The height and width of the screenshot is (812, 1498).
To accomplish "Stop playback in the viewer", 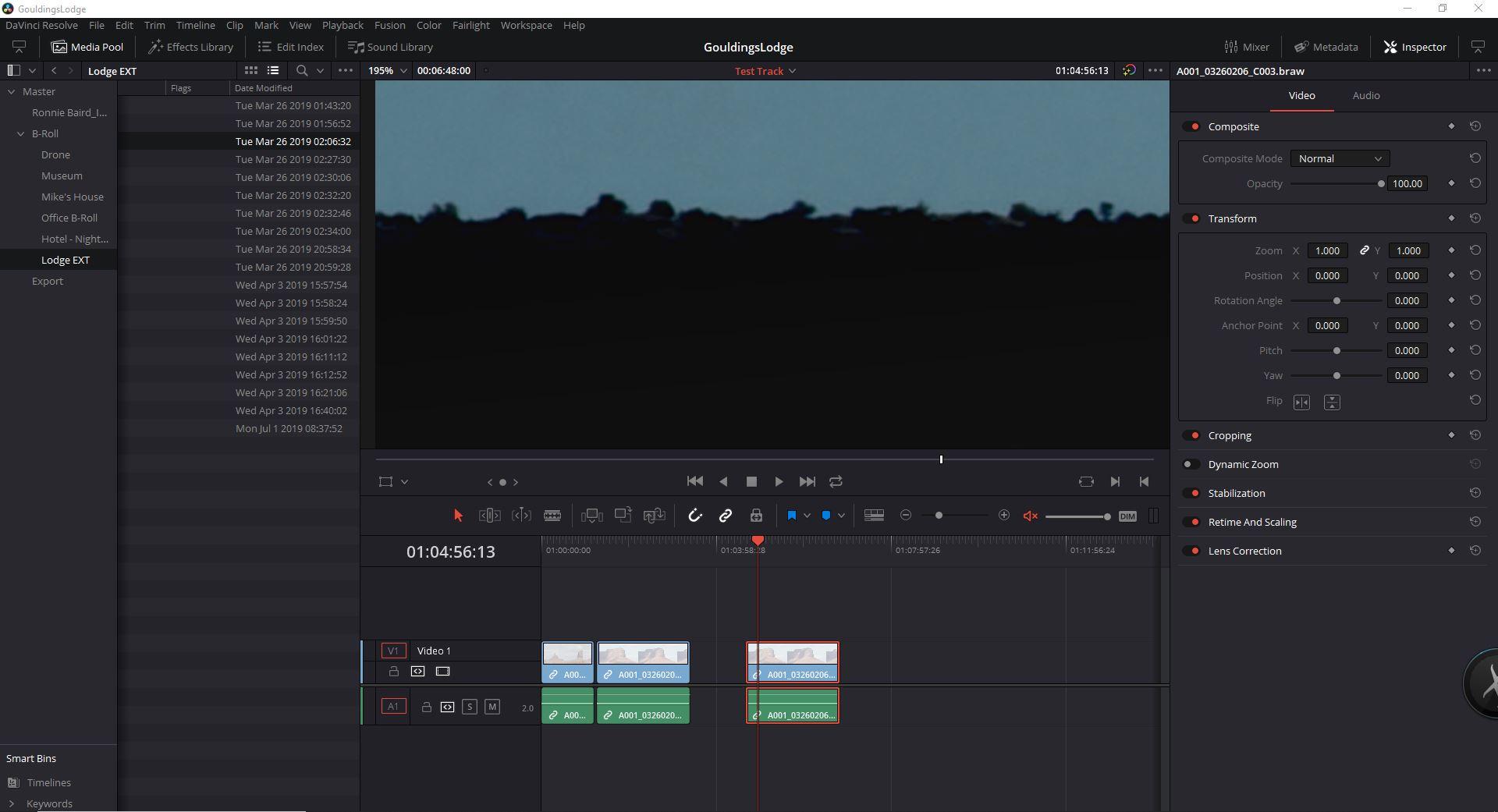I will (751, 481).
